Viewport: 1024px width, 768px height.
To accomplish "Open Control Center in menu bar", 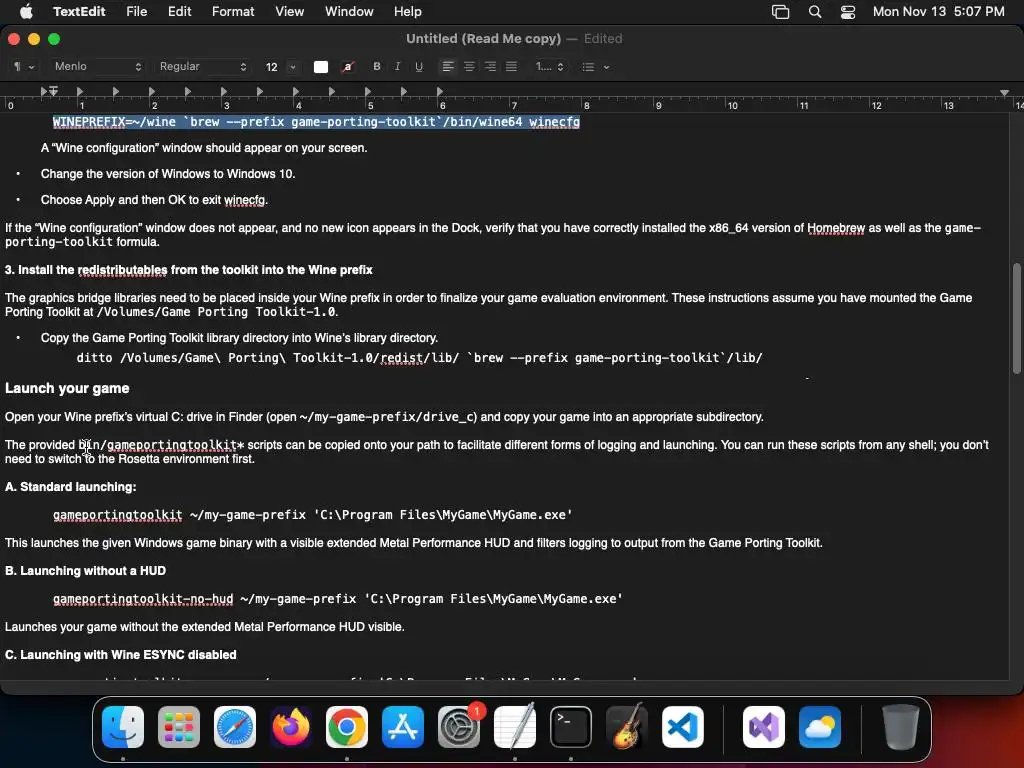I will (848, 12).
